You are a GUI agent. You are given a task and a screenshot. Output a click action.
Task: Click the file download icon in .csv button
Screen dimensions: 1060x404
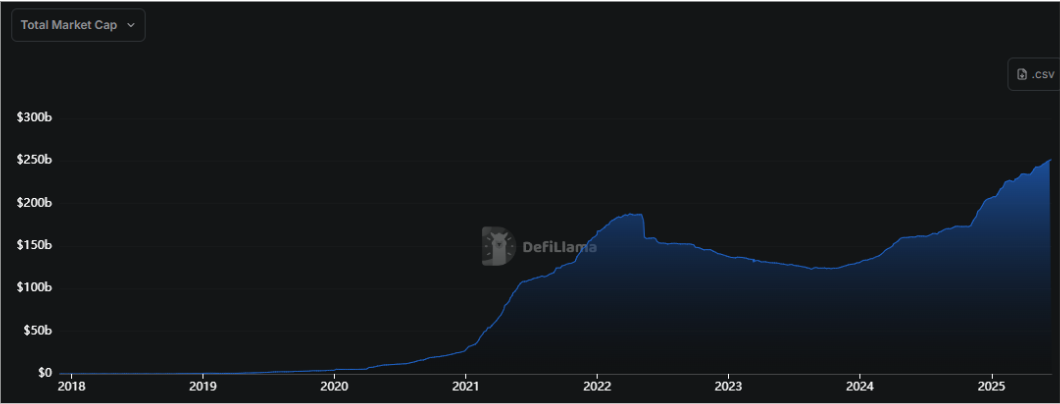click(1021, 74)
